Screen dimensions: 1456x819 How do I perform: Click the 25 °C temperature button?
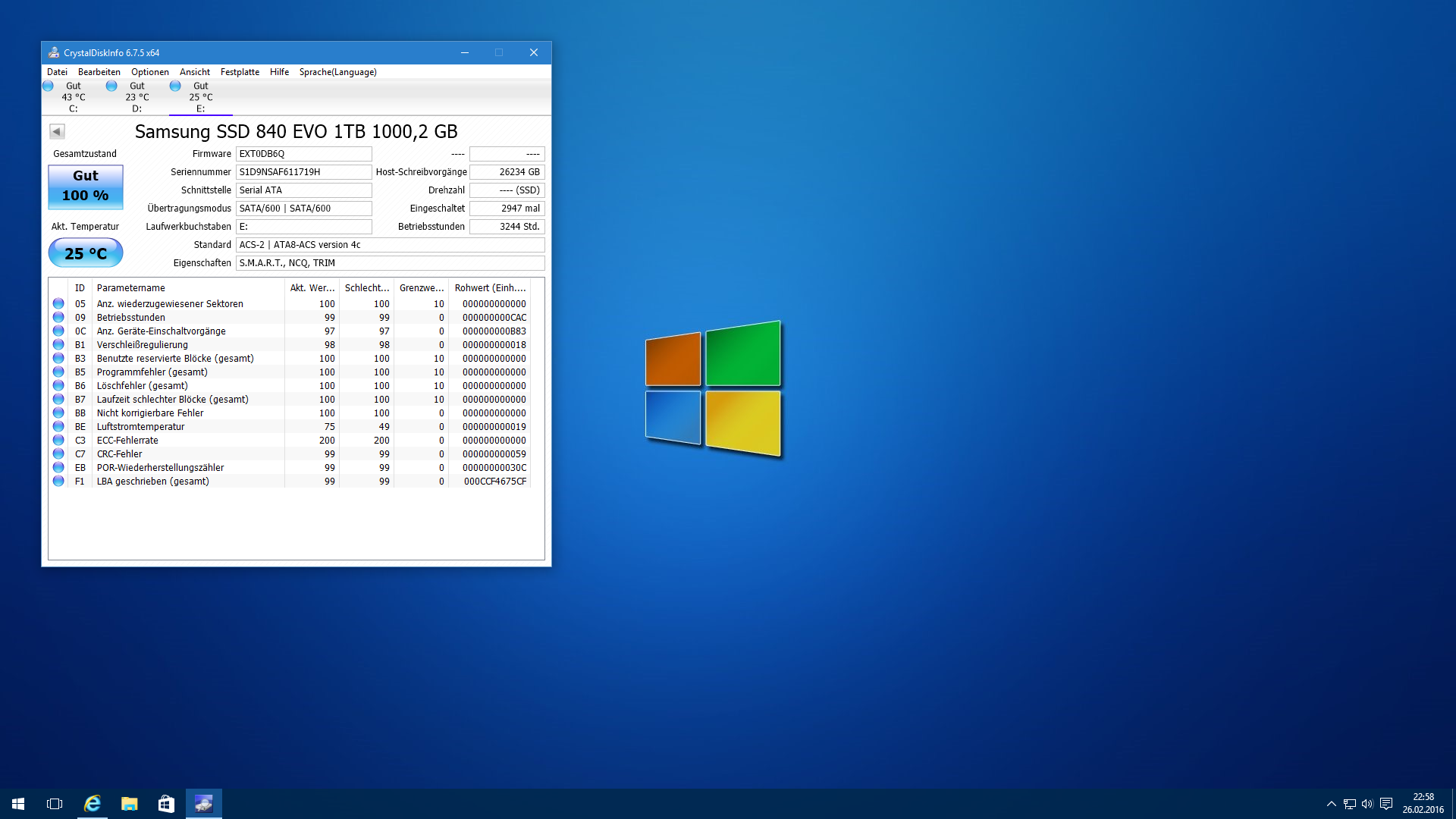click(x=86, y=253)
